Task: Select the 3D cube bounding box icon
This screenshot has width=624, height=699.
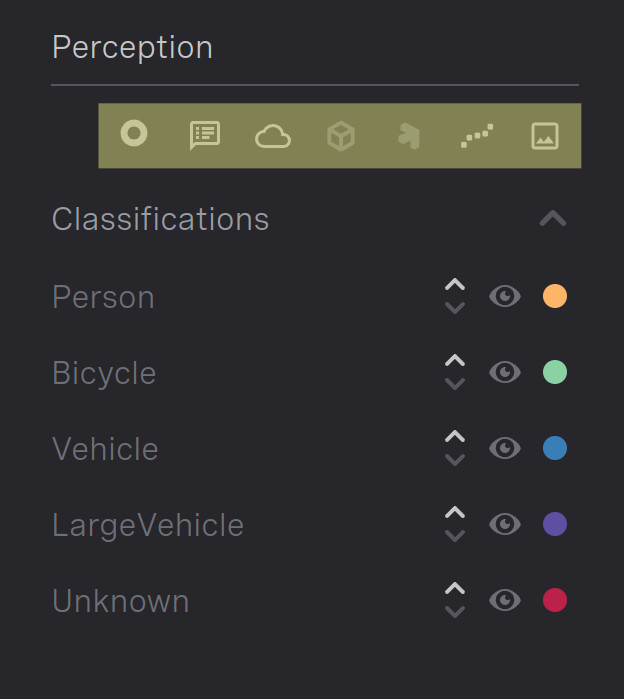Action: coord(341,136)
